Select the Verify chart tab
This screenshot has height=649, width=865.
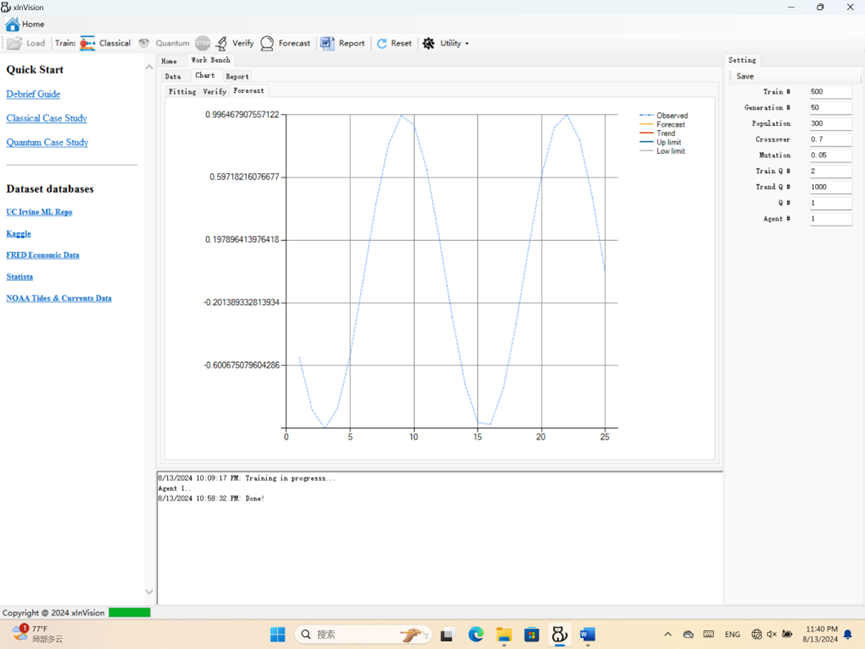[215, 92]
